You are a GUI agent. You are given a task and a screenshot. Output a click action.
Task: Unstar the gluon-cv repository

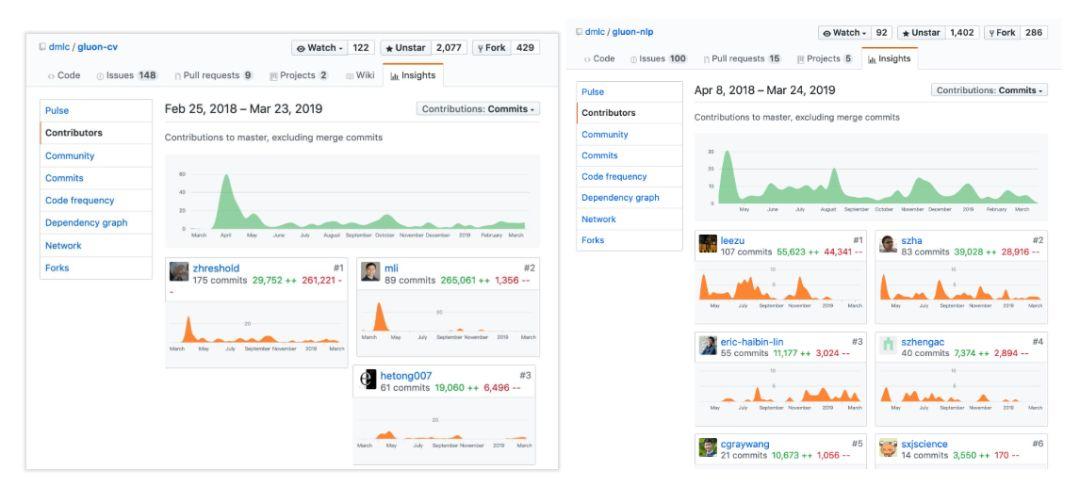pos(405,48)
